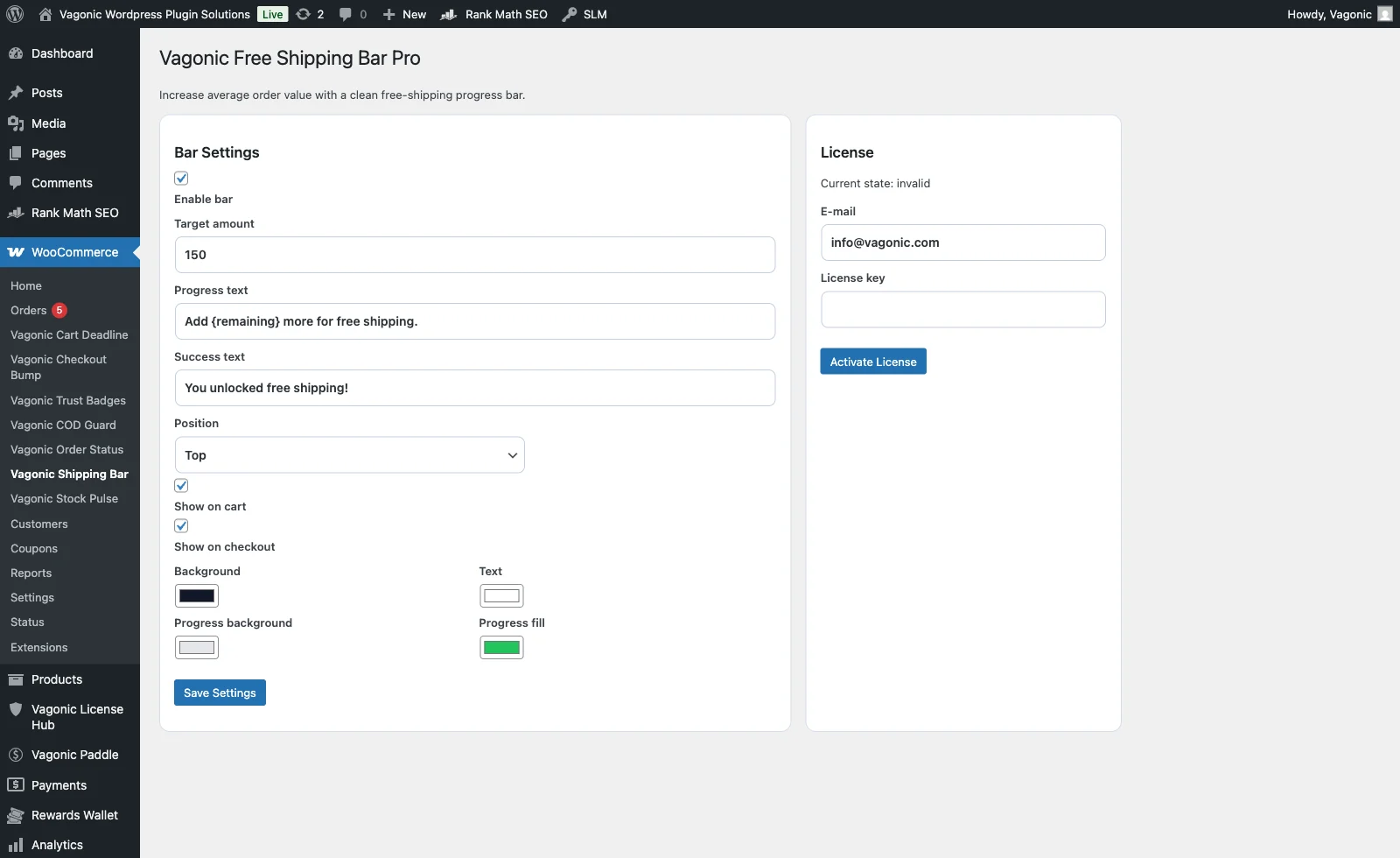This screenshot has height=858, width=1400.
Task: Click the Target amount input field
Action: point(475,255)
